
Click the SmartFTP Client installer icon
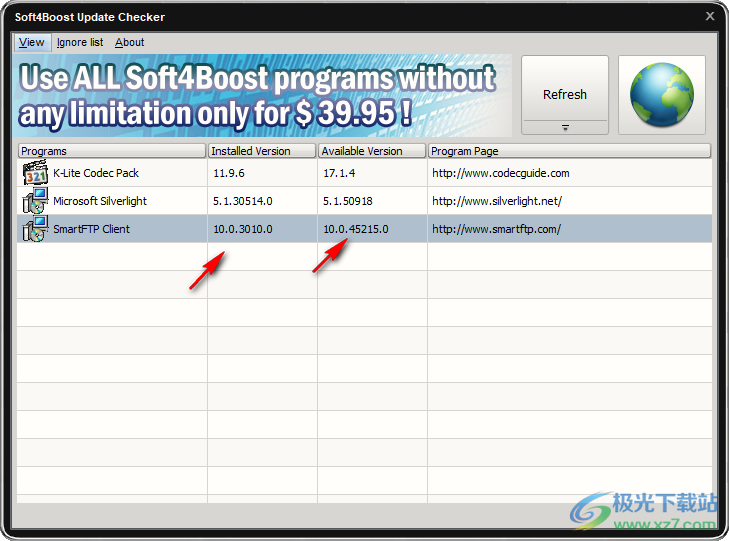coord(35,229)
